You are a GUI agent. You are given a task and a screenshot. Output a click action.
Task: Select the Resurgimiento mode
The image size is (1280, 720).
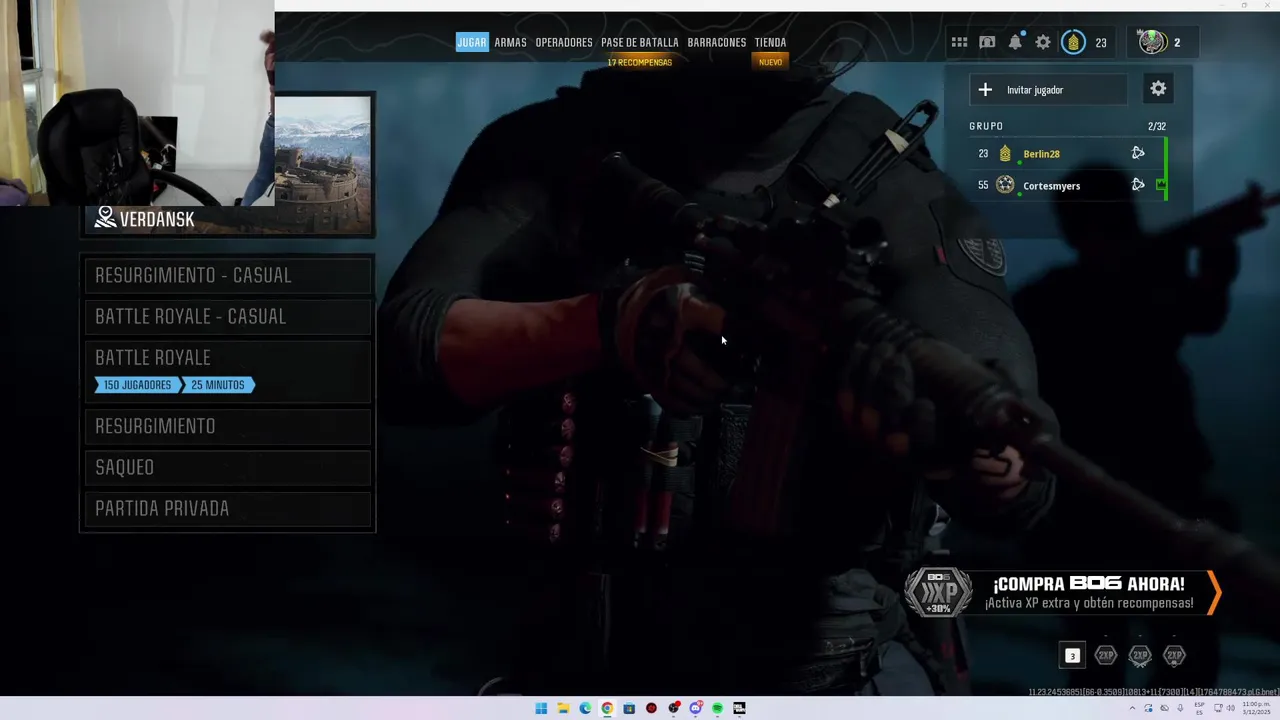pyautogui.click(x=228, y=426)
